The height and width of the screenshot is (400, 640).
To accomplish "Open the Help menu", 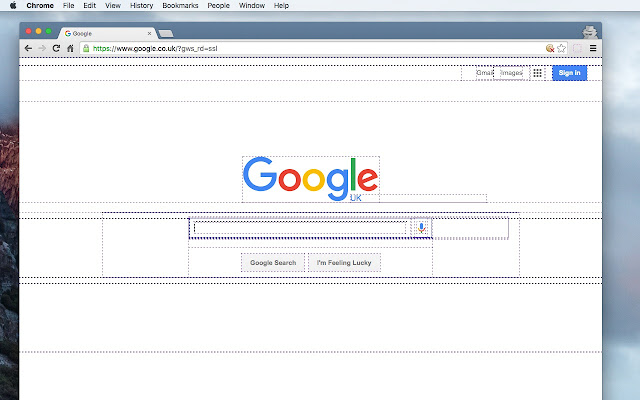I will (x=281, y=5).
